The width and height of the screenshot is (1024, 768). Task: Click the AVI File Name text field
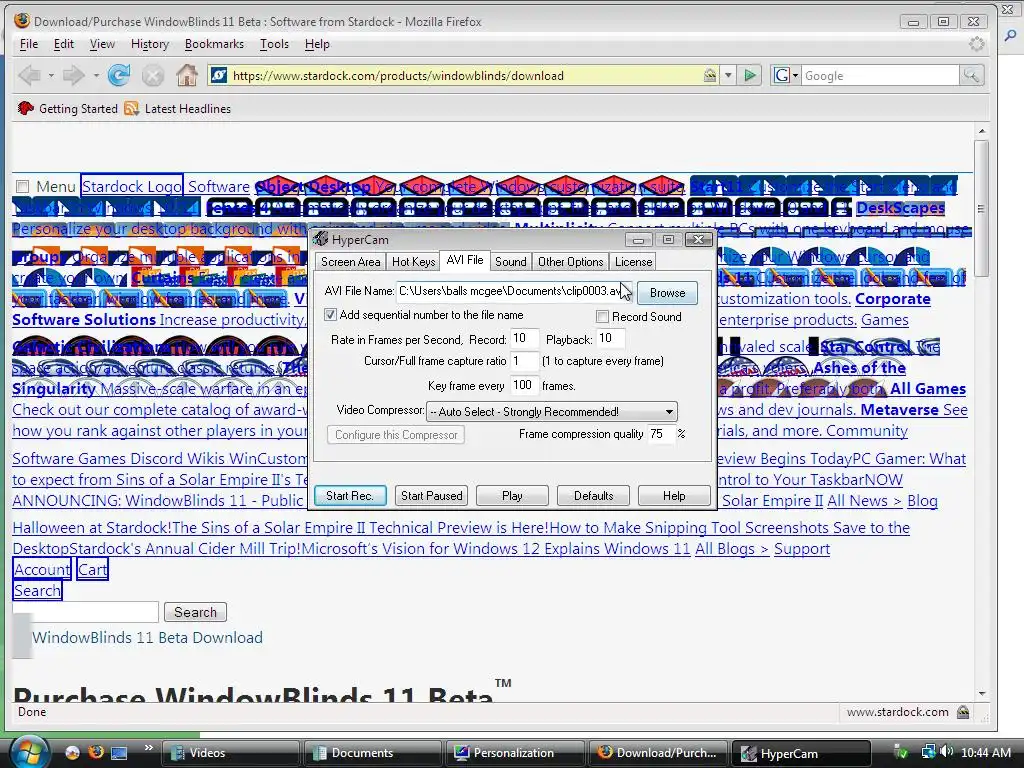513,291
